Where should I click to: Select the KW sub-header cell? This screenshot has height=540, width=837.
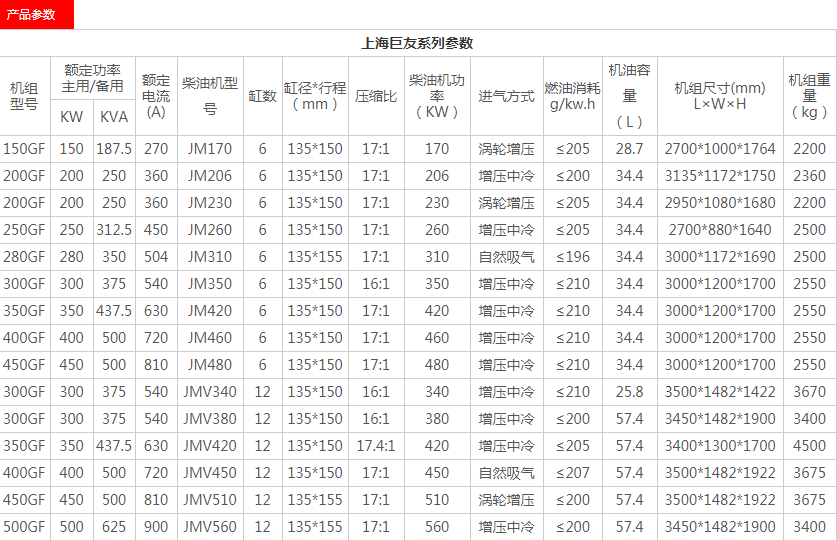point(72,117)
